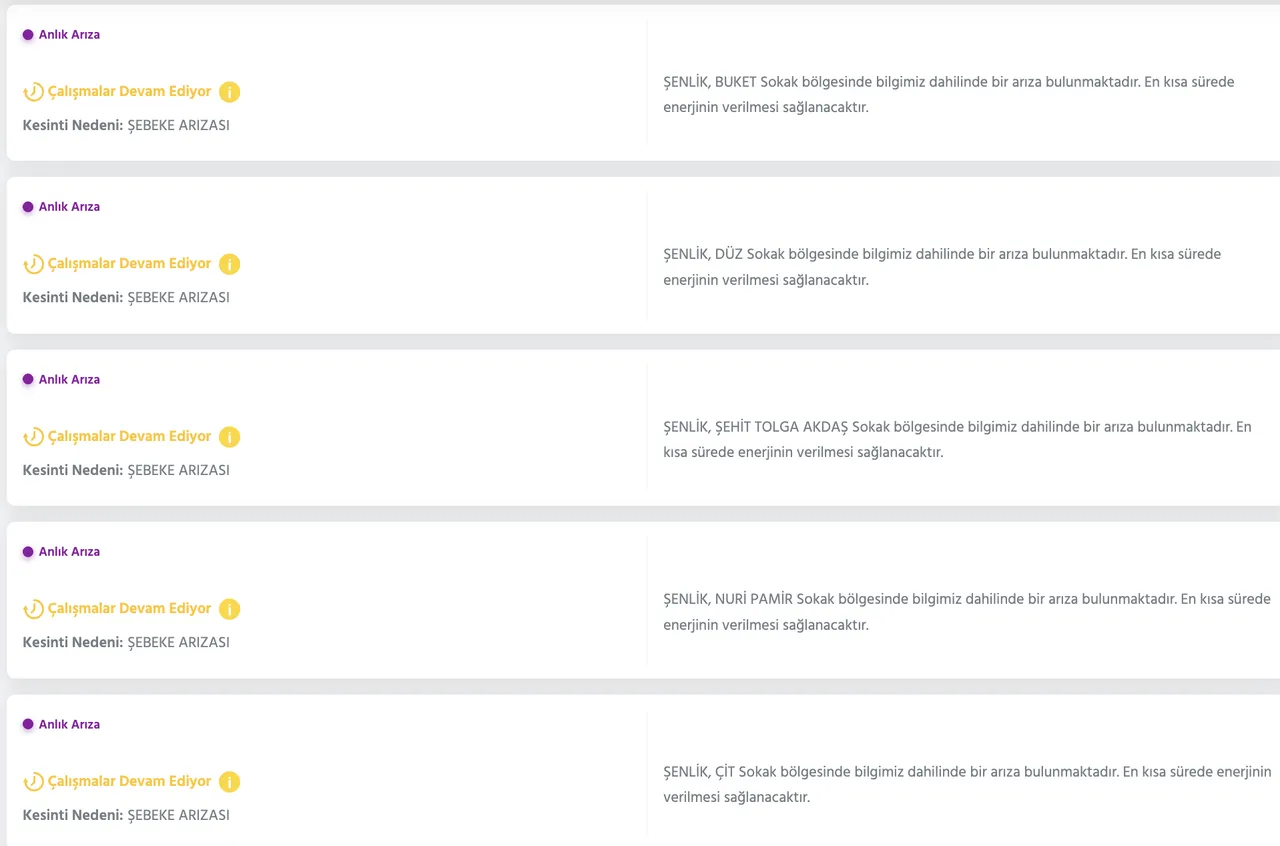Click the DÜZ Sokak outage description text

[x=942, y=267]
